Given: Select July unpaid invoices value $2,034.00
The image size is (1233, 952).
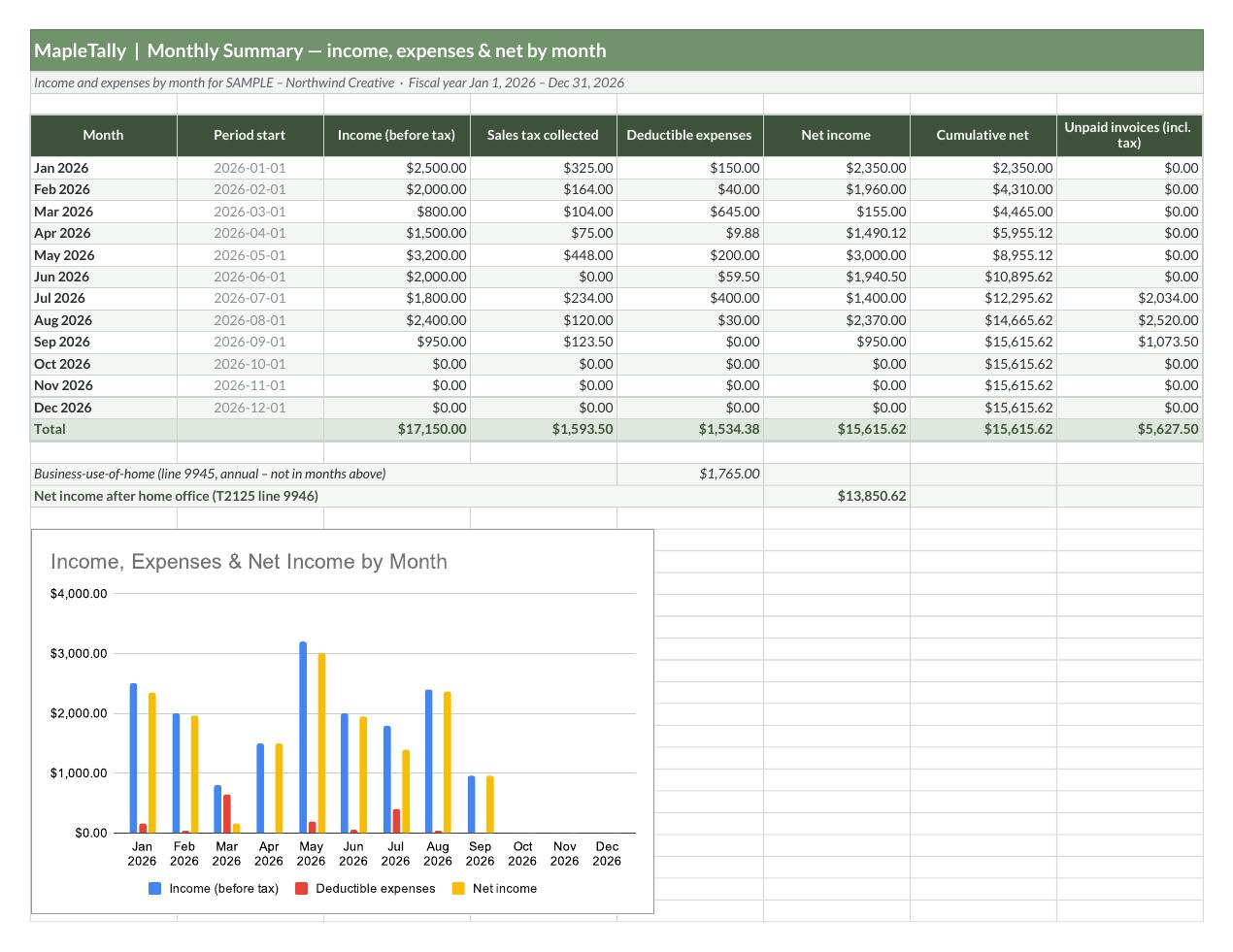Looking at the screenshot, I should [1129, 298].
